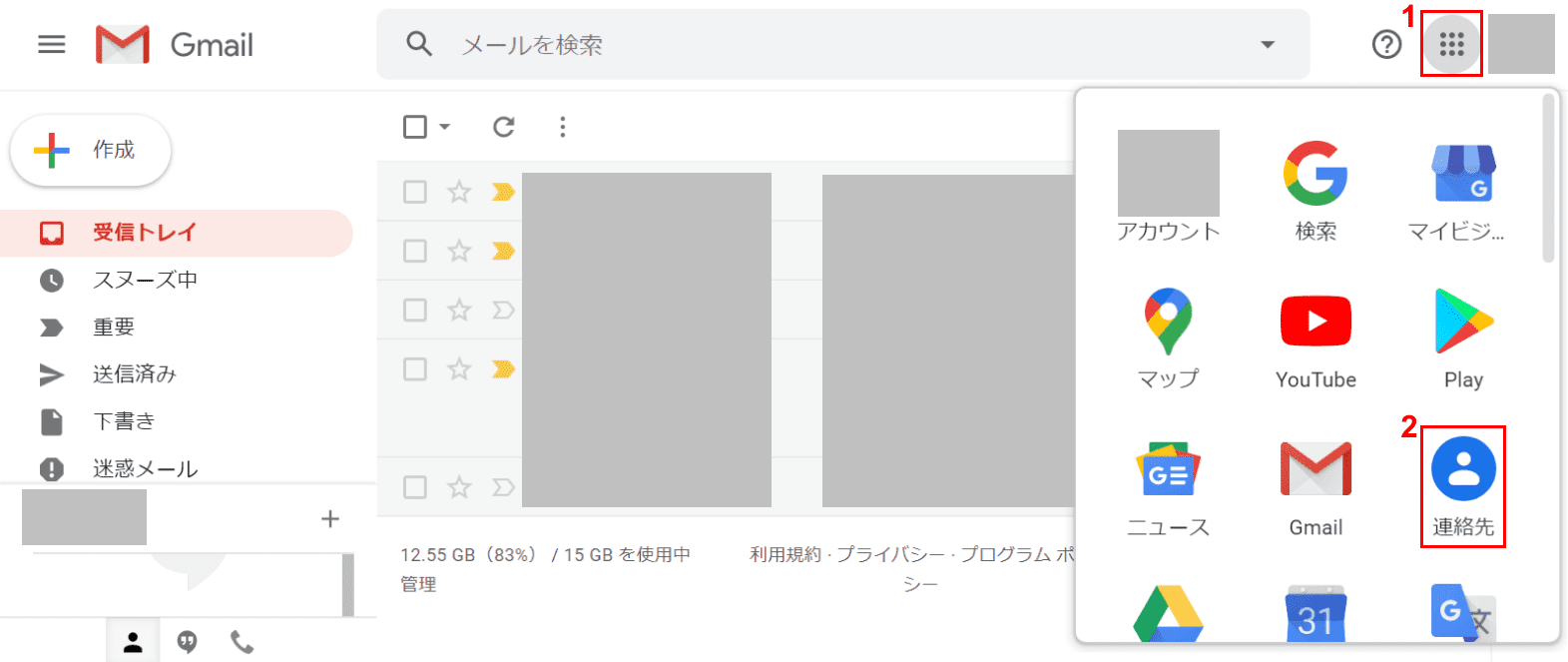The width and height of the screenshot is (1568, 662).
Task: Open the More options three-dot menu
Action: pos(563,127)
